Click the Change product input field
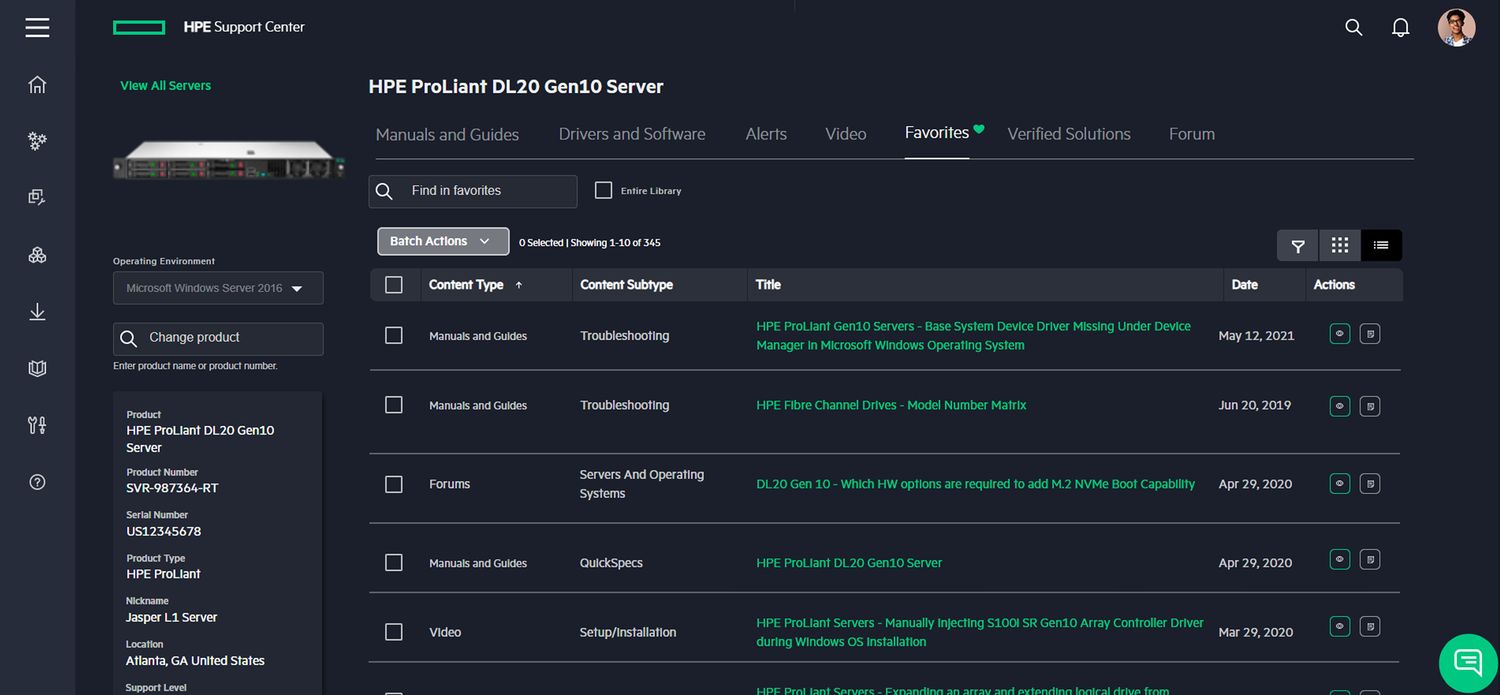This screenshot has height=695, width=1500. coord(218,339)
